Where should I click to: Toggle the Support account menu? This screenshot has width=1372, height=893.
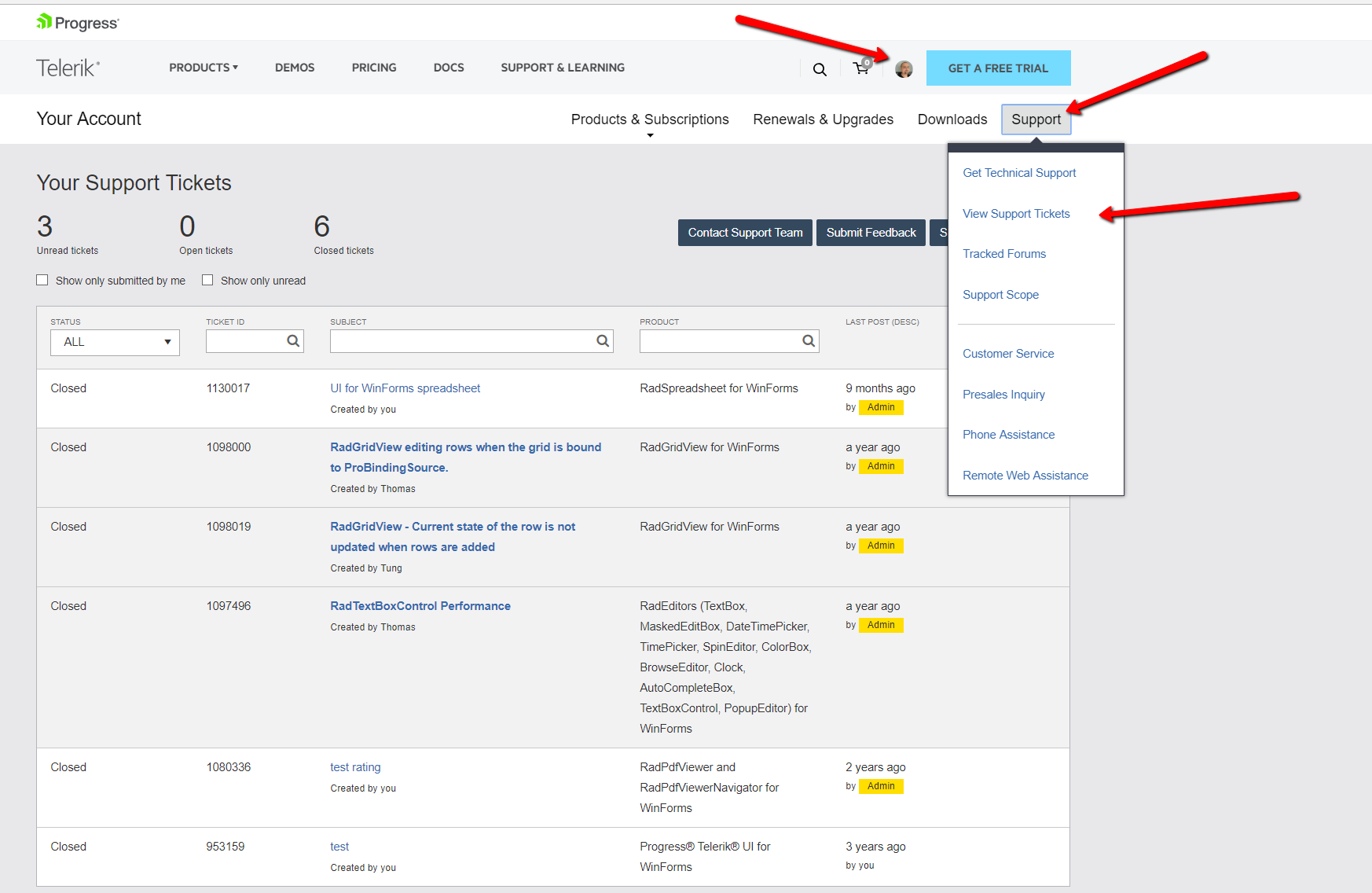click(x=1036, y=119)
